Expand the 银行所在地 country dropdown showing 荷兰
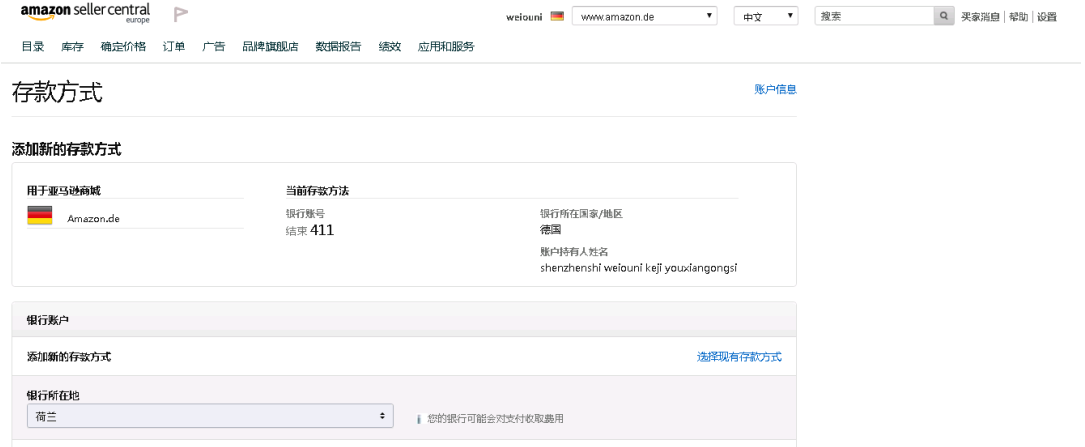Screen dimensions: 1085x447 point(210,416)
